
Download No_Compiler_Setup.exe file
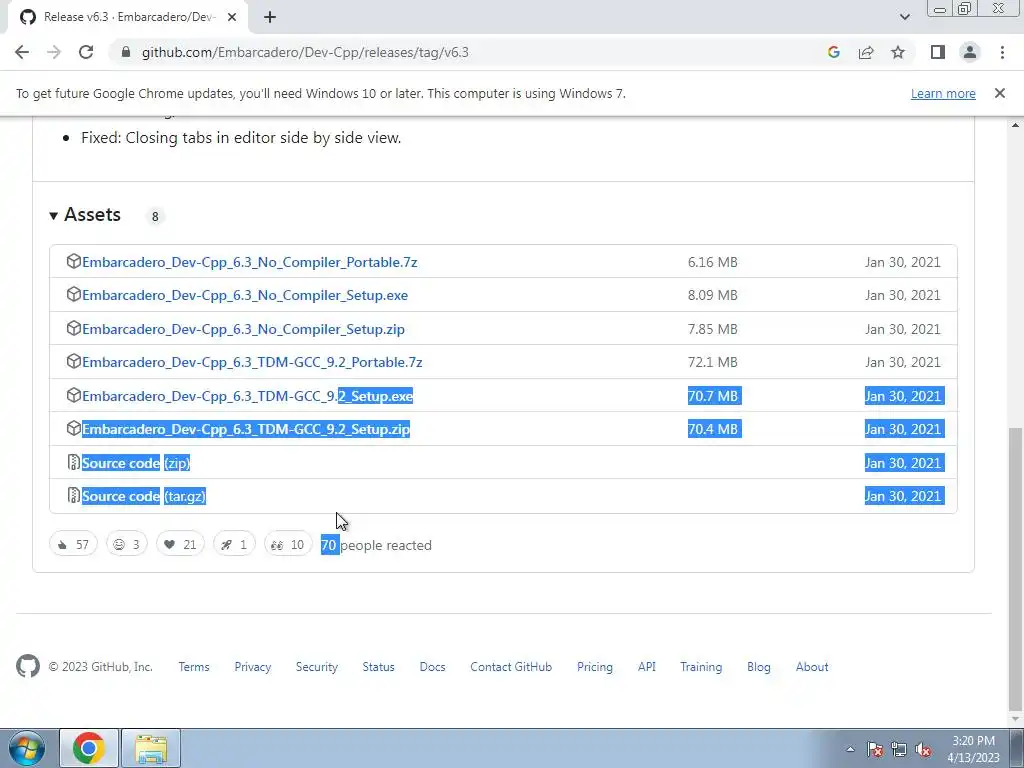coord(245,295)
